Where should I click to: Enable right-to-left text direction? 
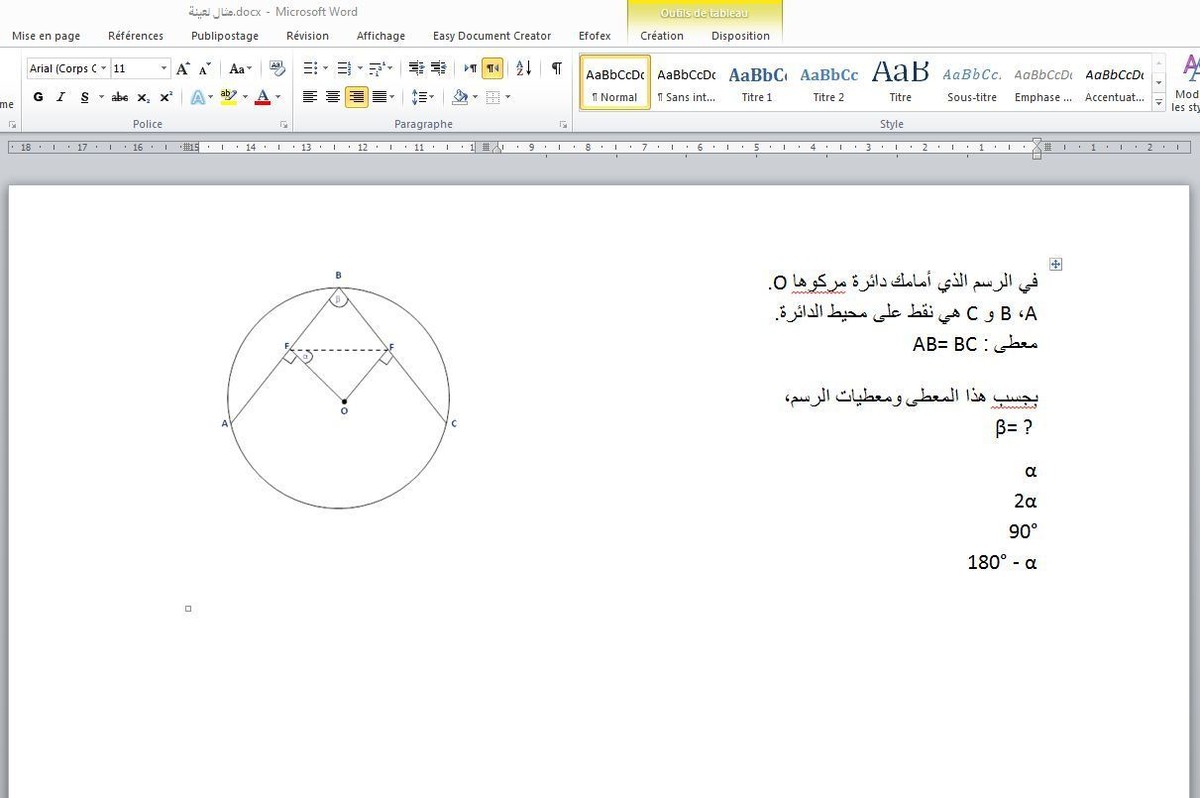[492, 68]
